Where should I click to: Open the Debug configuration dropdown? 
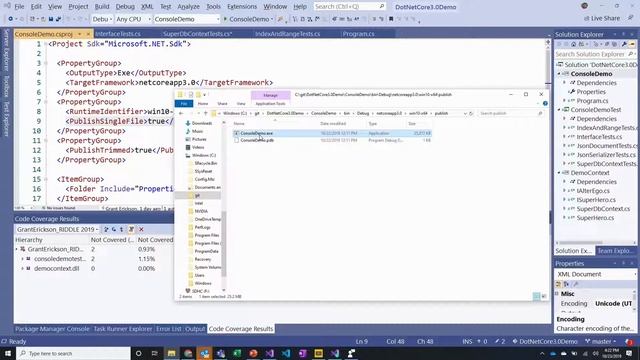coord(102,19)
